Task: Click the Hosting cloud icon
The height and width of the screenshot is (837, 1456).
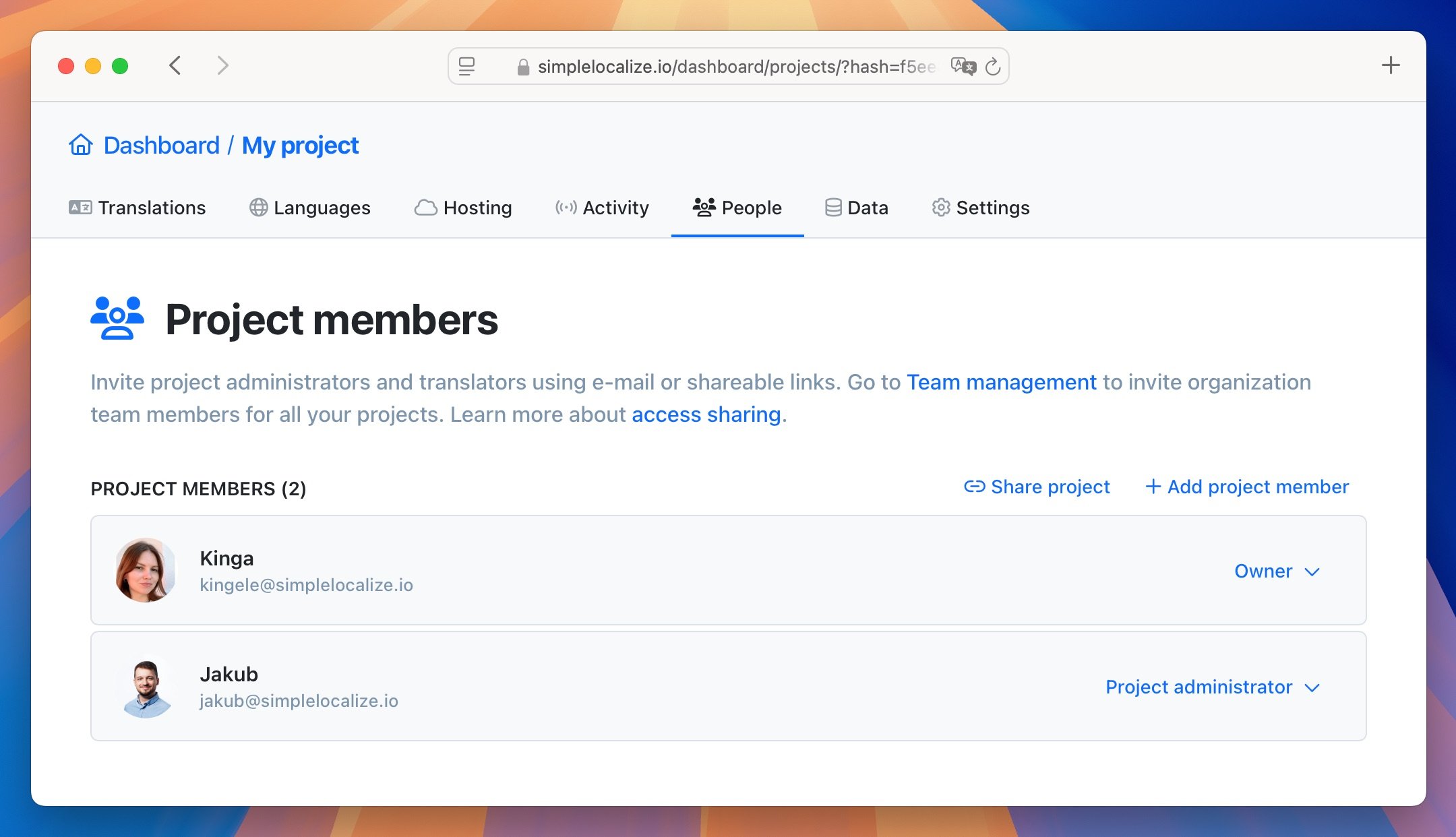Action: (425, 207)
